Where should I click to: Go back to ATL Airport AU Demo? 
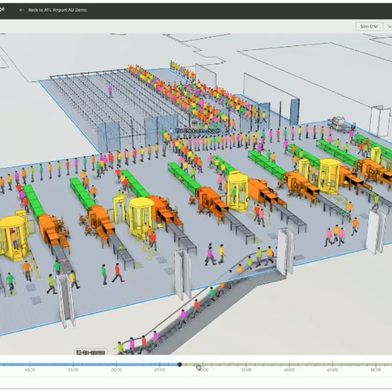pos(57,10)
